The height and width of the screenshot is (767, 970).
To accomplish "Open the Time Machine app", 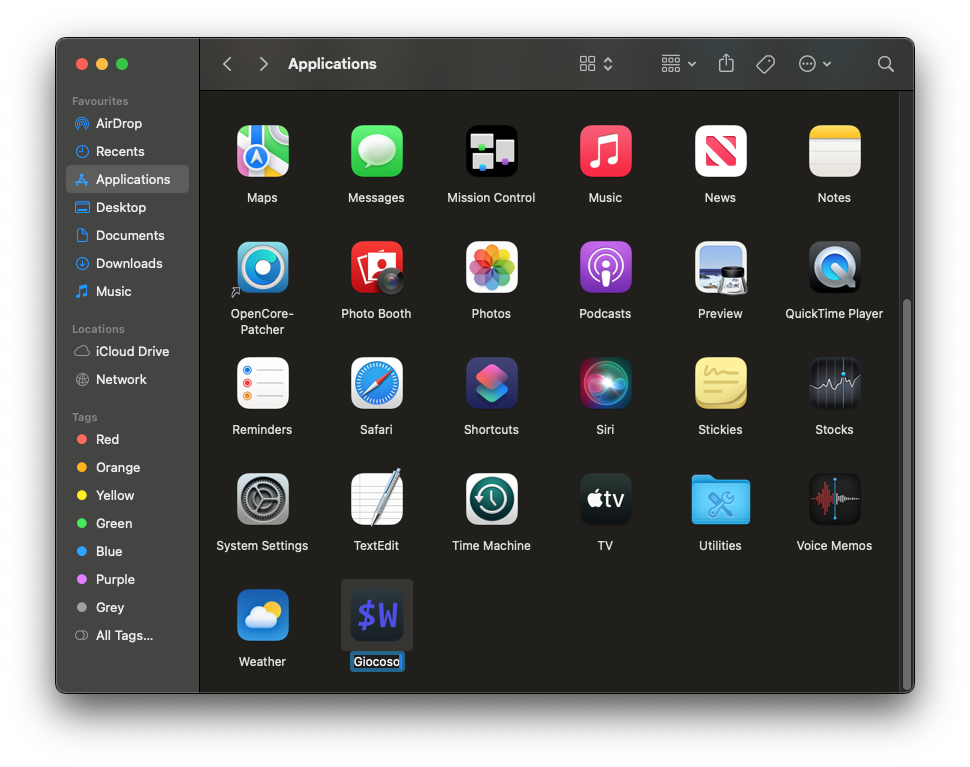I will (x=491, y=499).
